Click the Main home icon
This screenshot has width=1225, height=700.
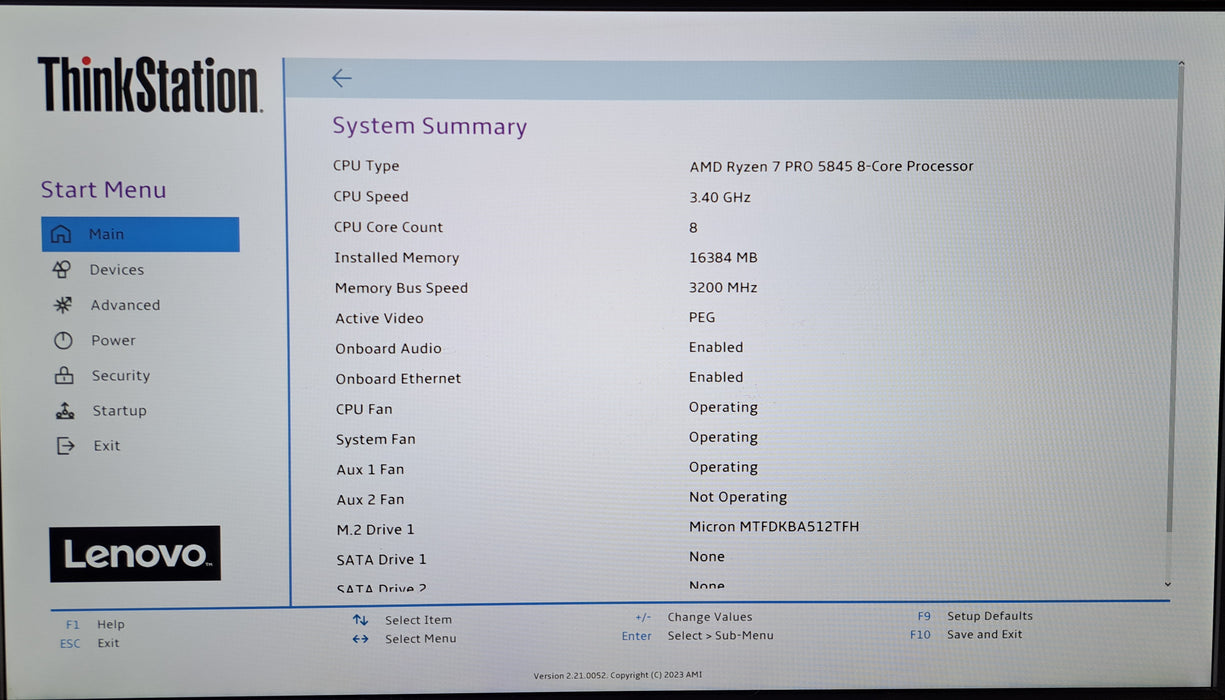click(61, 234)
